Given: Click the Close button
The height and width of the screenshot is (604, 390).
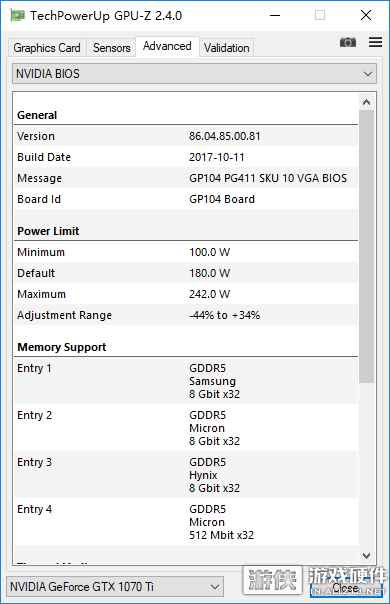Looking at the screenshot, I should pyautogui.click(x=345, y=588).
